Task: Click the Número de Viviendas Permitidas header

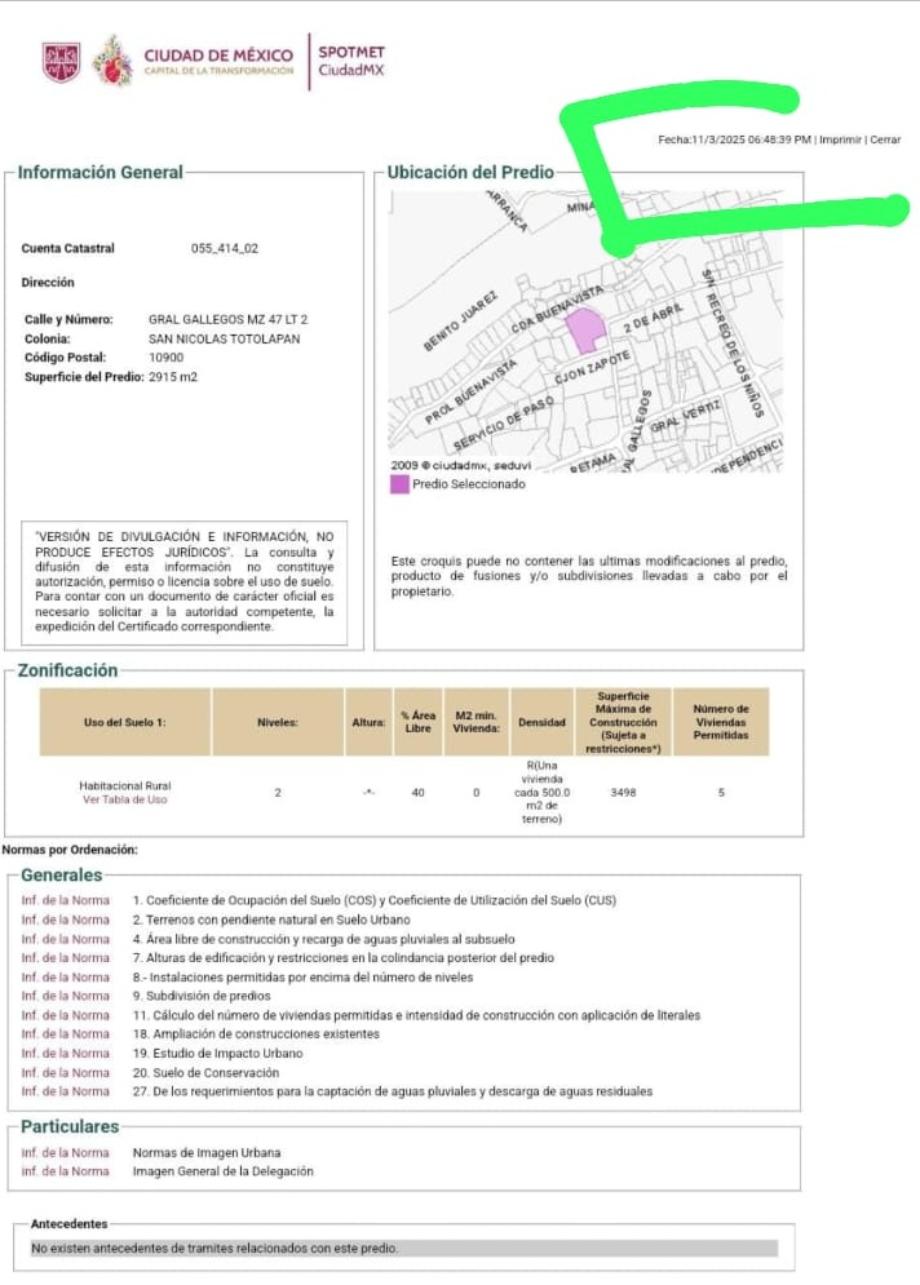Action: 721,721
